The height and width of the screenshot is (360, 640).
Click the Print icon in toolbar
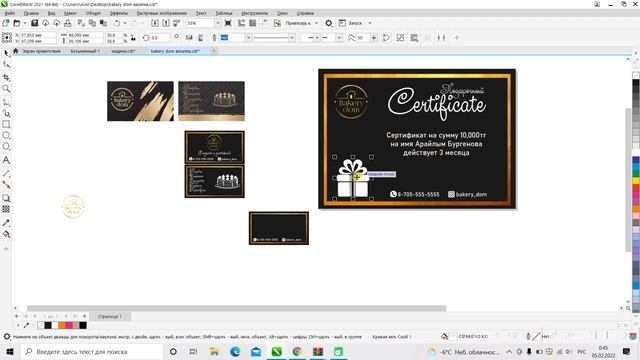(68, 23)
